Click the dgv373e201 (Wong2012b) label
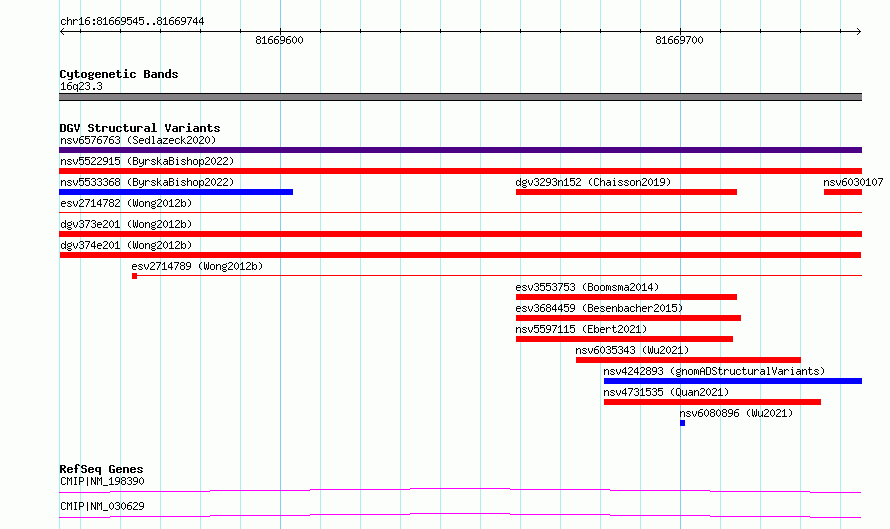This screenshot has width=890, height=529. (x=126, y=224)
